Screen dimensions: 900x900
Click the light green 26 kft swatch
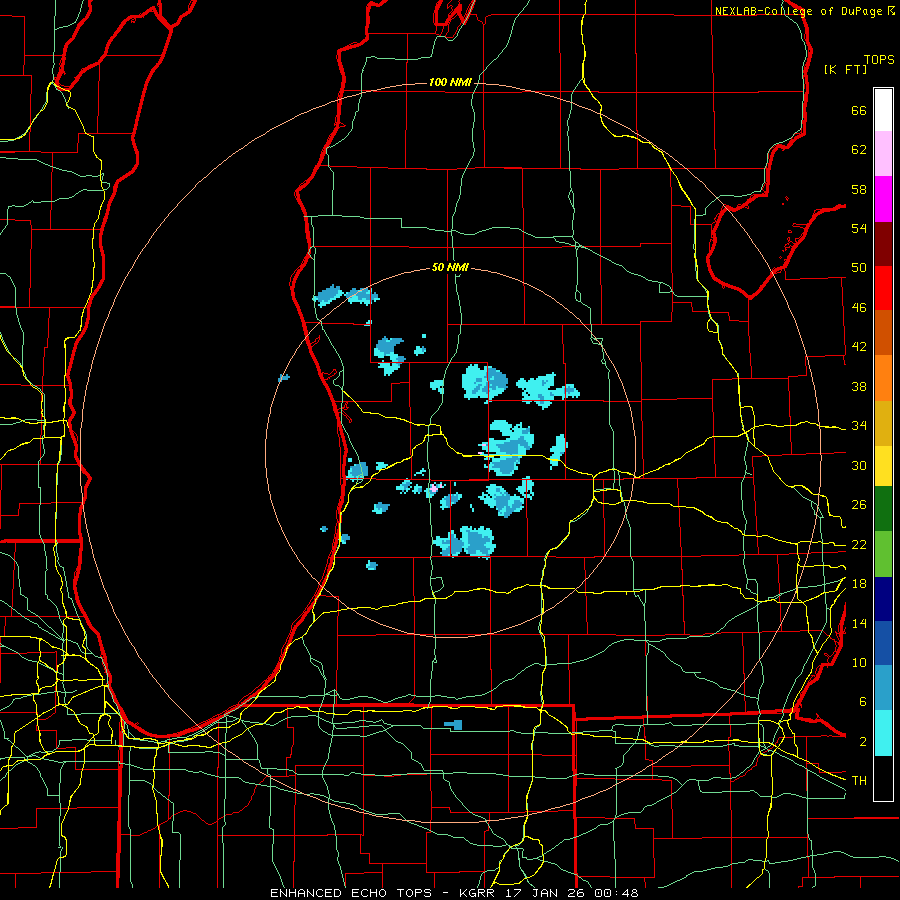(883, 554)
